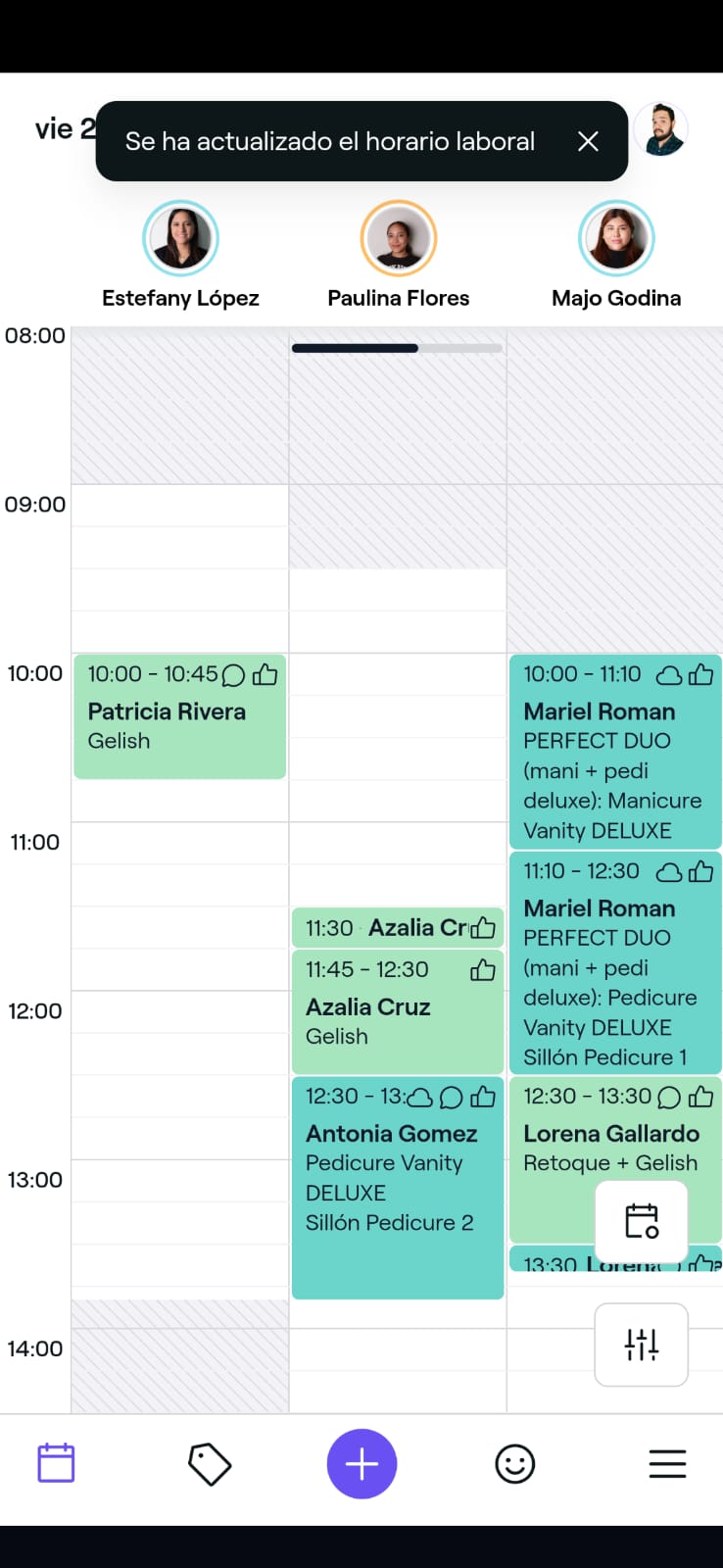Open the hamburger menu
723x1568 pixels.
coord(667,1464)
